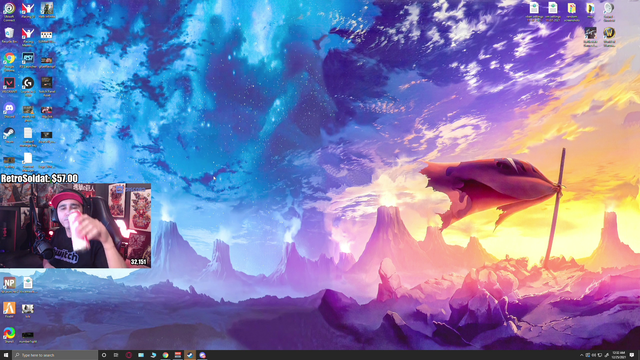Open the orange FiveM desktop shortcut
The height and width of the screenshot is (360, 640).
point(9,308)
